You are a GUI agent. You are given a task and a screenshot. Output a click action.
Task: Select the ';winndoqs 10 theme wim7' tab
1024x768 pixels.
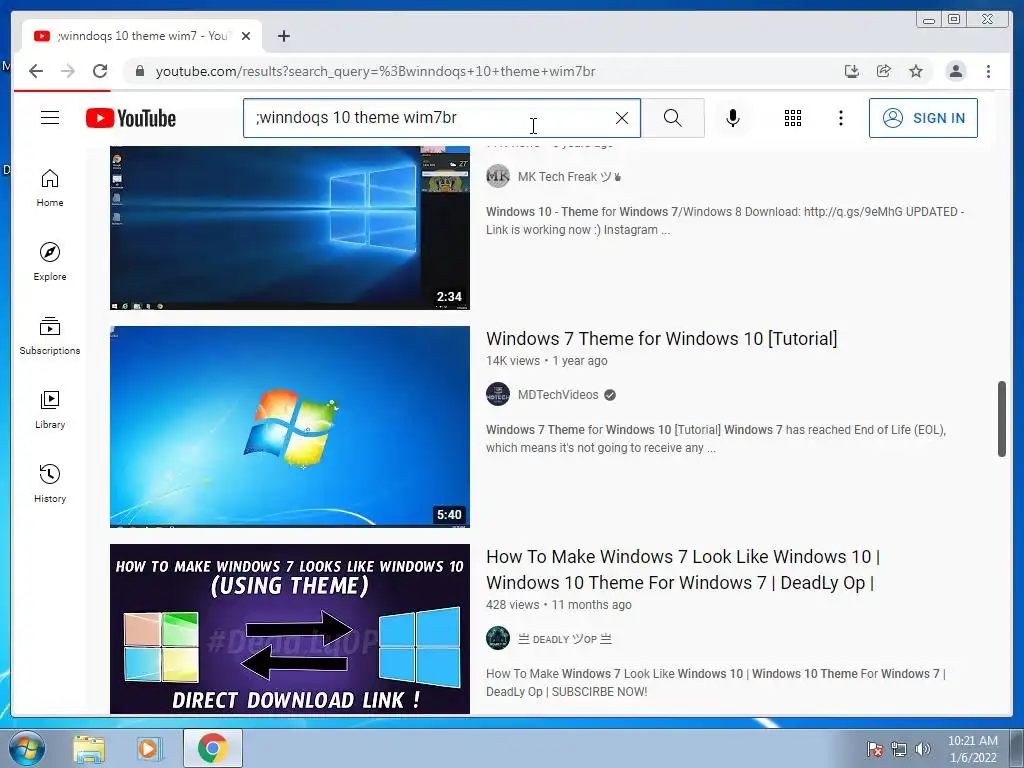tap(142, 36)
